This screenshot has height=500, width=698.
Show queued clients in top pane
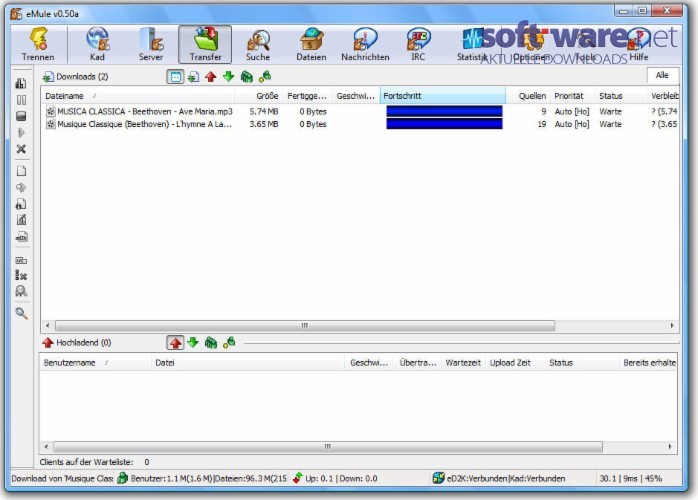tap(247, 77)
